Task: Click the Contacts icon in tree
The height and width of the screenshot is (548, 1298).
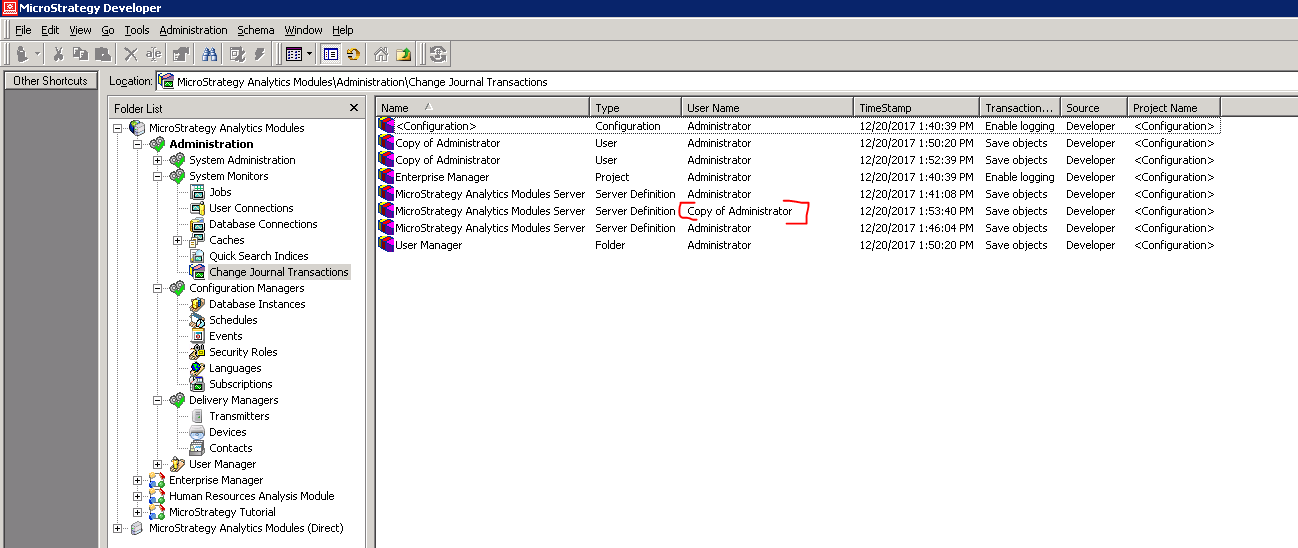Action: (x=197, y=448)
